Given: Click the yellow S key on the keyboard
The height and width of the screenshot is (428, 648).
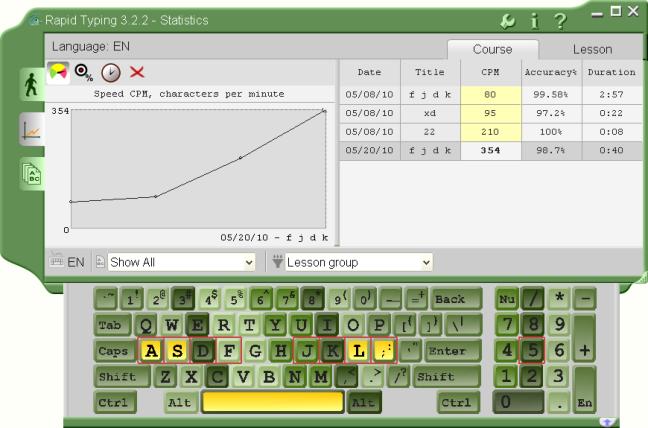Looking at the screenshot, I should point(177,351).
